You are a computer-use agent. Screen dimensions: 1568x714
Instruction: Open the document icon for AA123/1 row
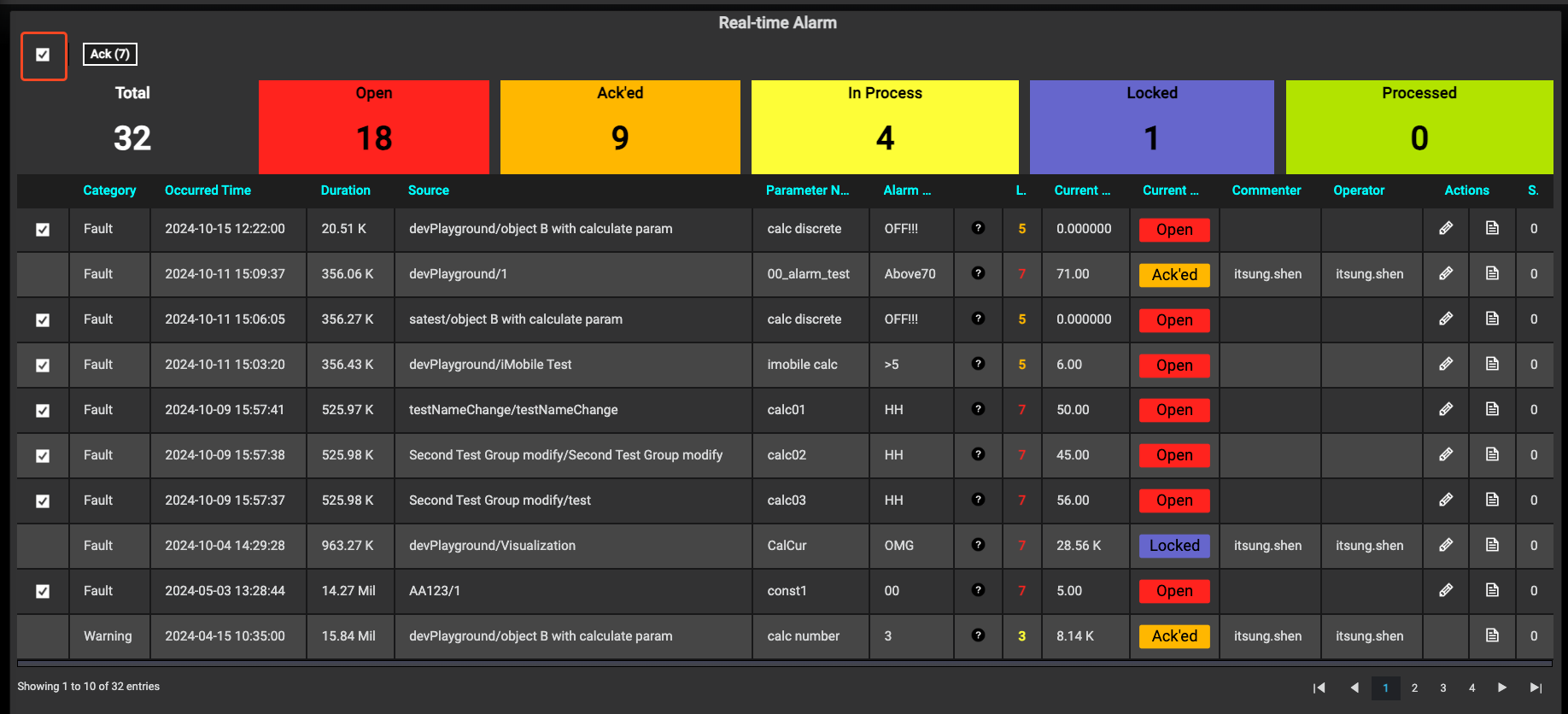(1492, 590)
